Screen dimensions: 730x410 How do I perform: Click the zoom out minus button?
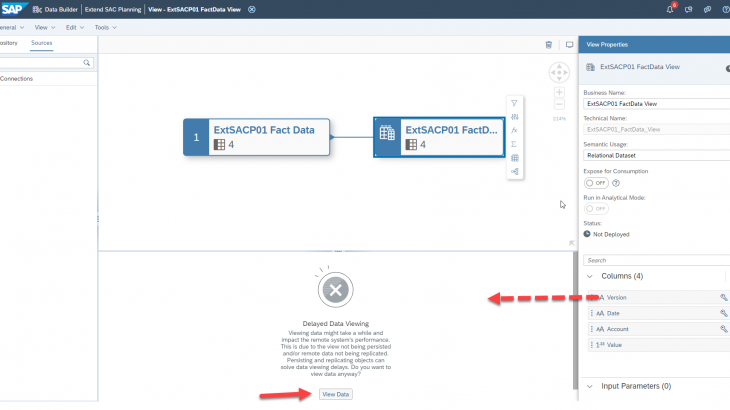[559, 104]
